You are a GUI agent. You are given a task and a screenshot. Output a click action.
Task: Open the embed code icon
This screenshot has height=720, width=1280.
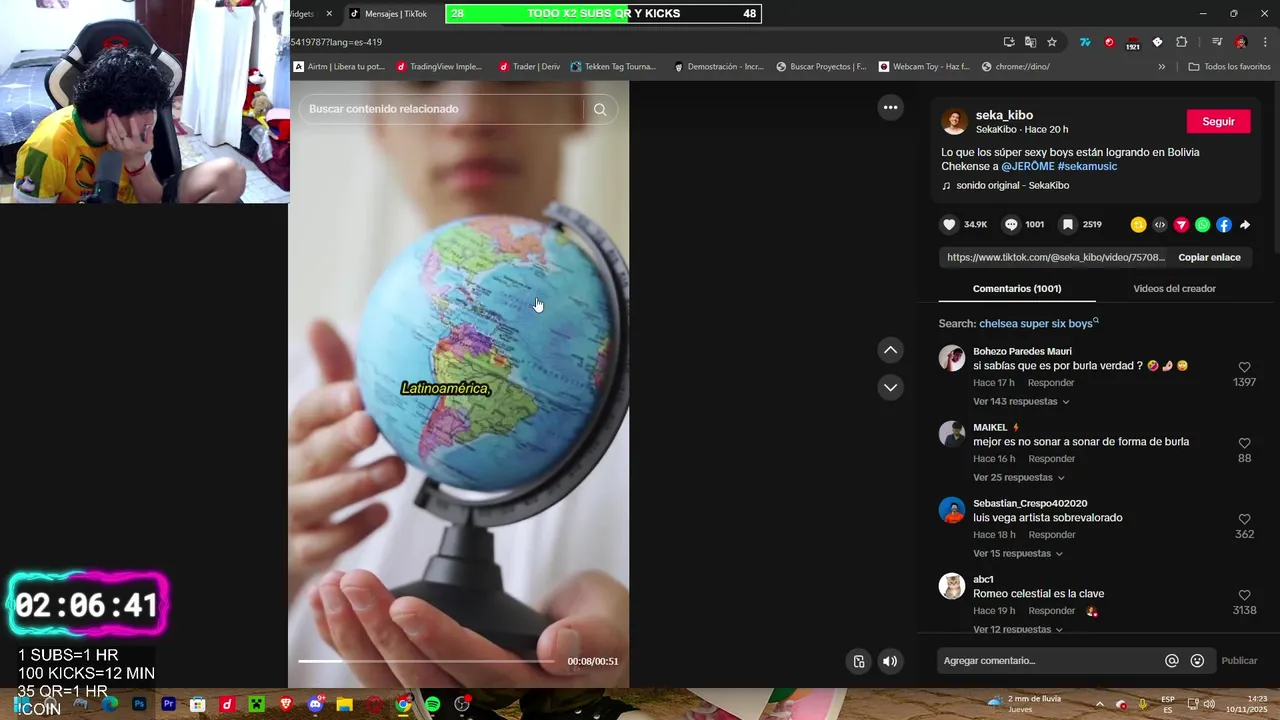pyautogui.click(x=1160, y=225)
